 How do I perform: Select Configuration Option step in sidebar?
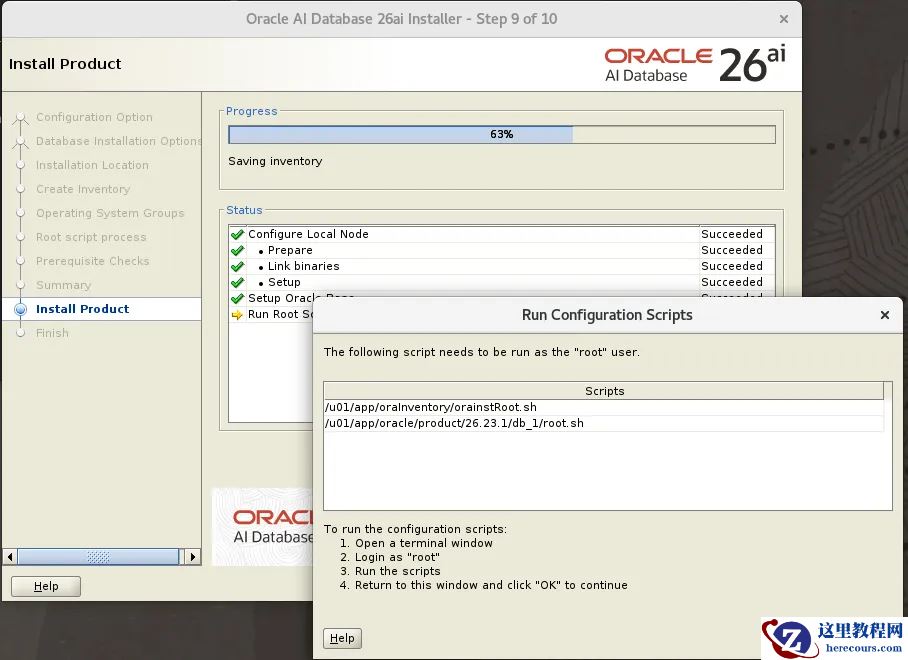coord(94,117)
